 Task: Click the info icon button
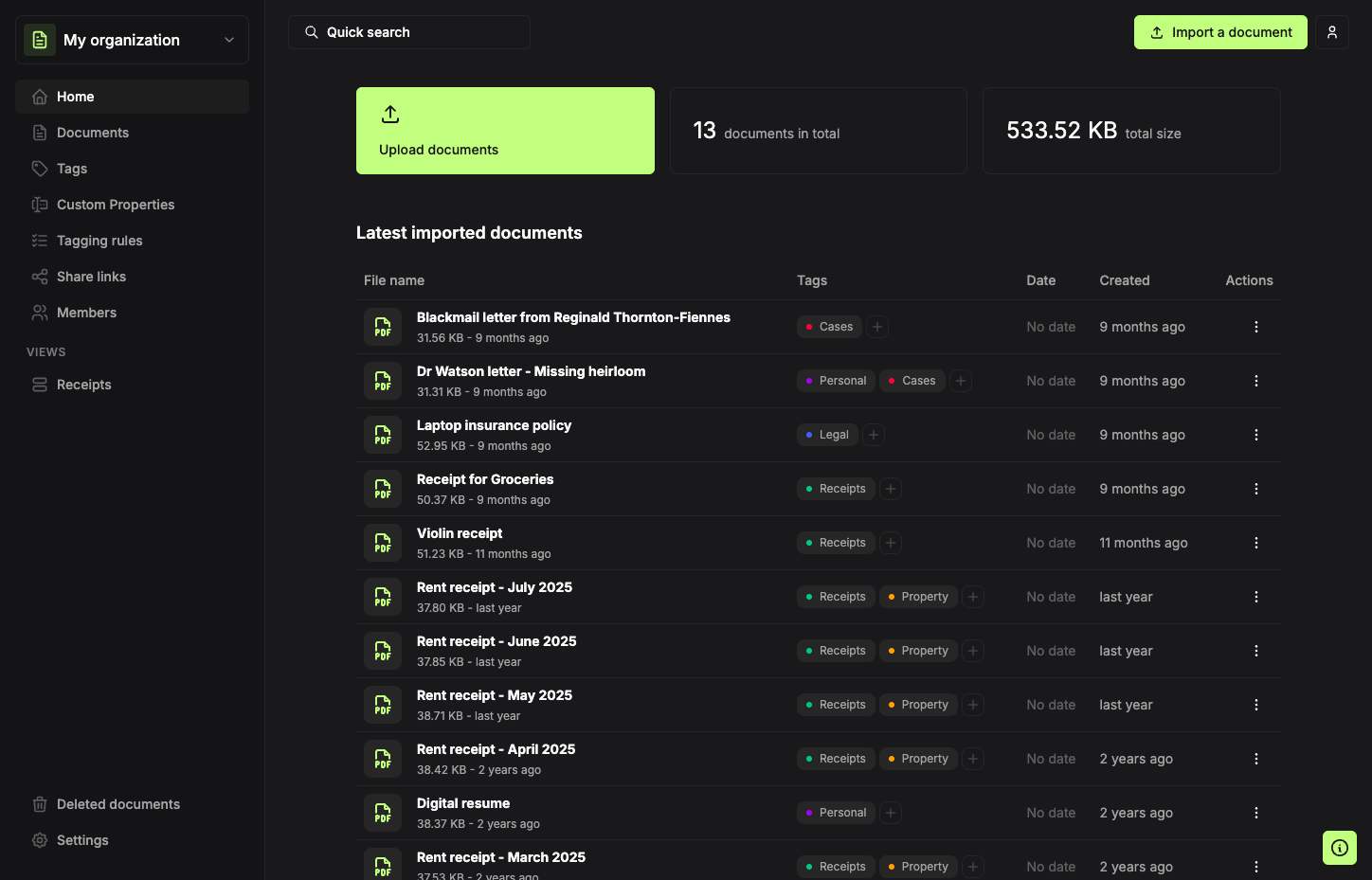1340,848
